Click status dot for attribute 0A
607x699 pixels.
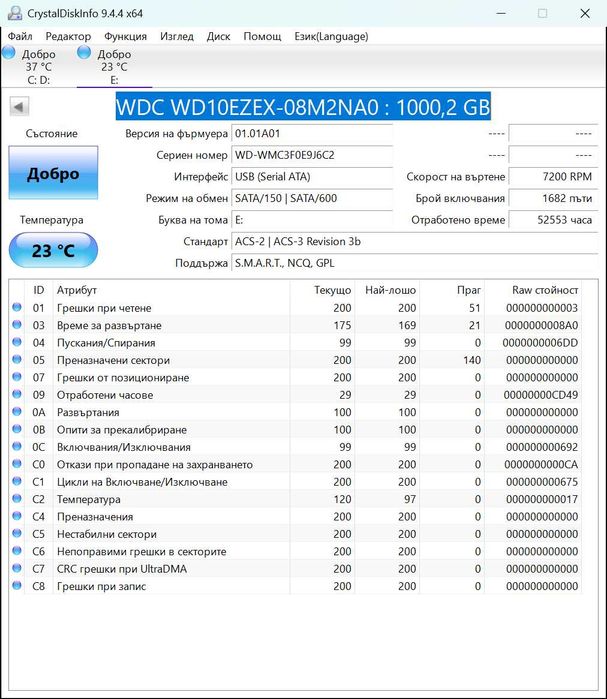(17, 412)
